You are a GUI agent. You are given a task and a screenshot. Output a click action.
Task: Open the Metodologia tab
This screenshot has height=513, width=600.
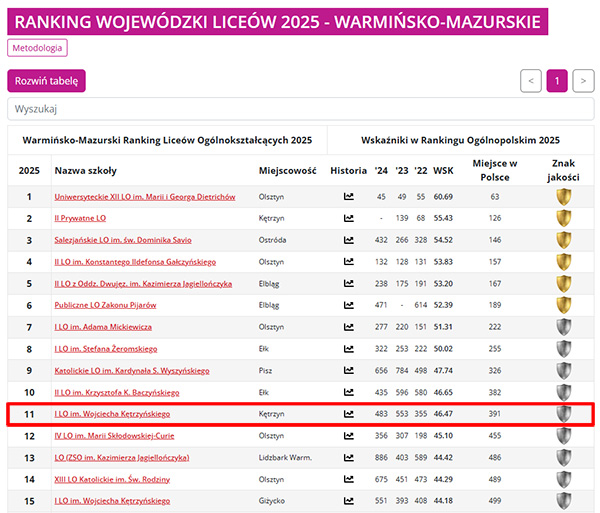coord(38,47)
